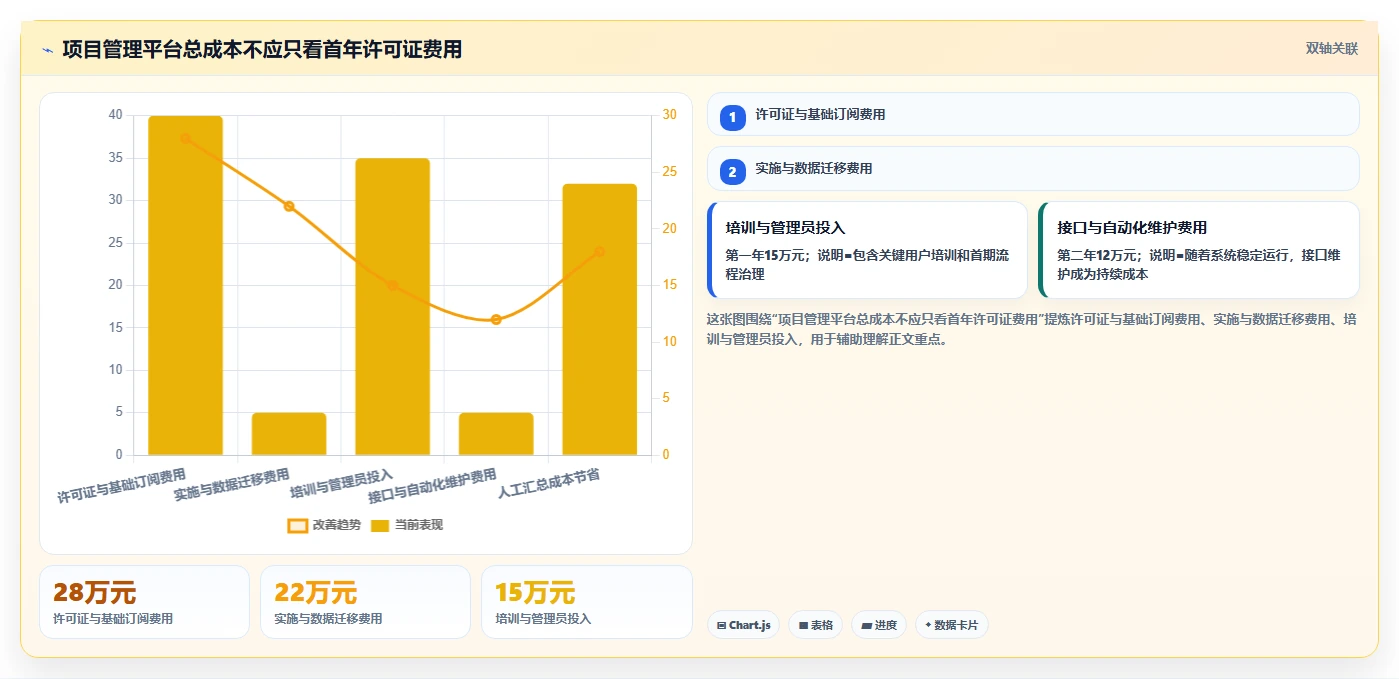Click the bar for 培训与管理员投入
Viewport: 1399px width, 679px height.
point(393,307)
